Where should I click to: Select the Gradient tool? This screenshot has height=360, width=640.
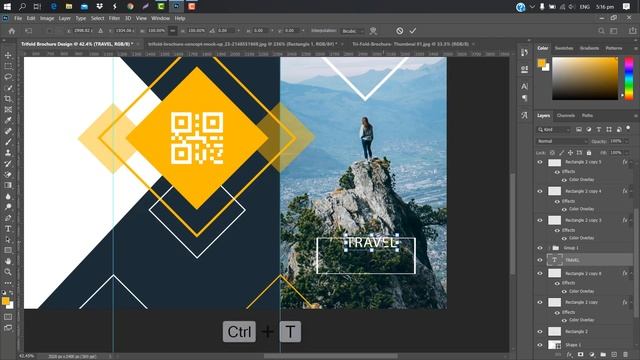point(8,185)
